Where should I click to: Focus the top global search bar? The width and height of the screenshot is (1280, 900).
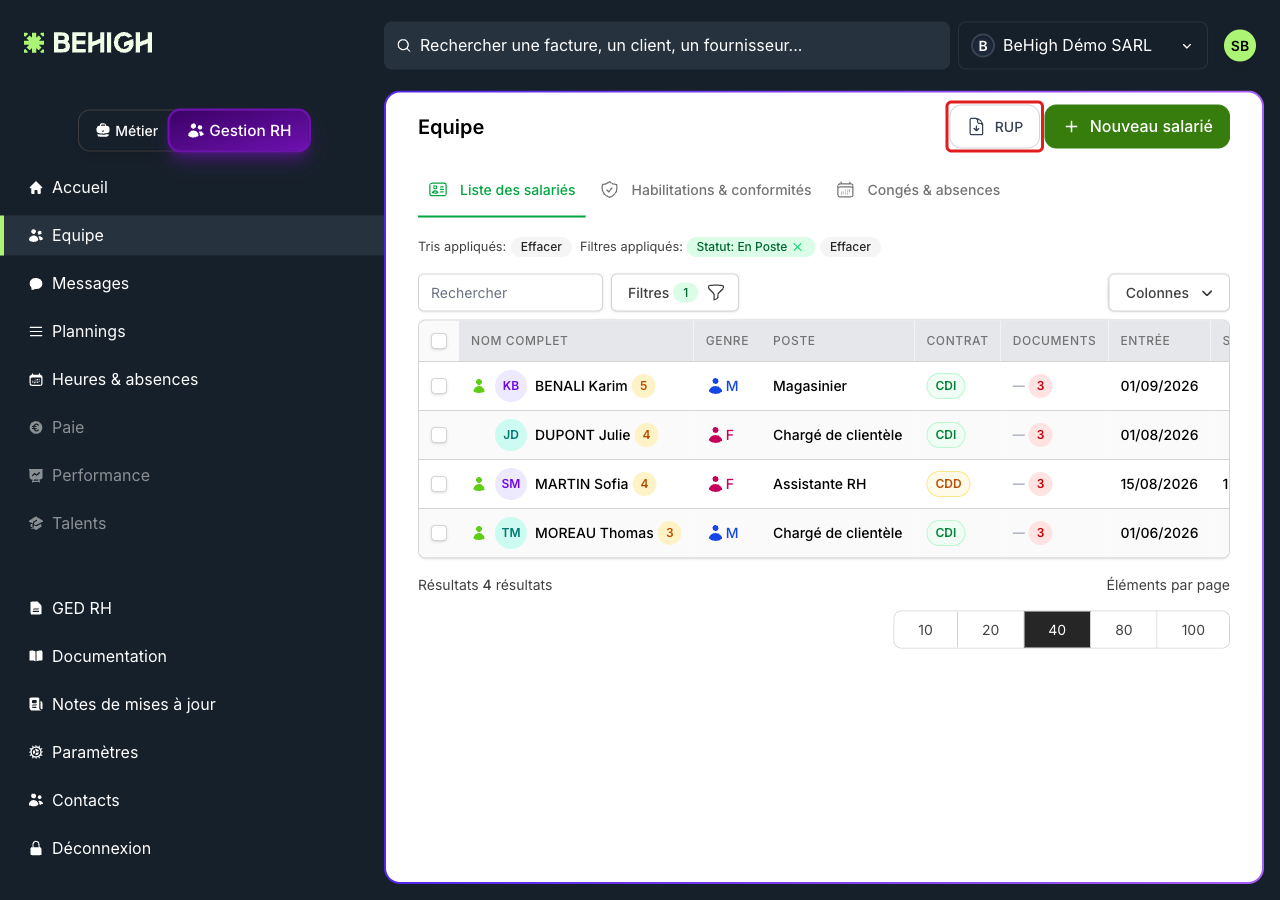pos(667,46)
